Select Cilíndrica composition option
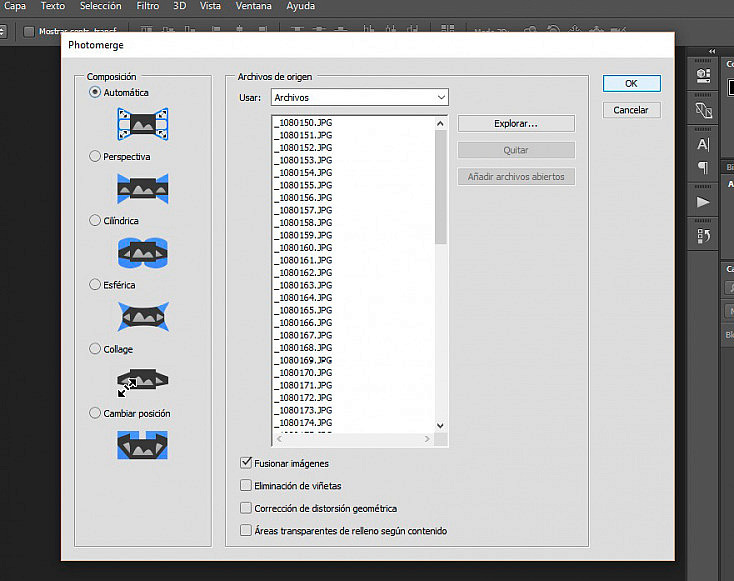The image size is (734, 581). pos(95,220)
